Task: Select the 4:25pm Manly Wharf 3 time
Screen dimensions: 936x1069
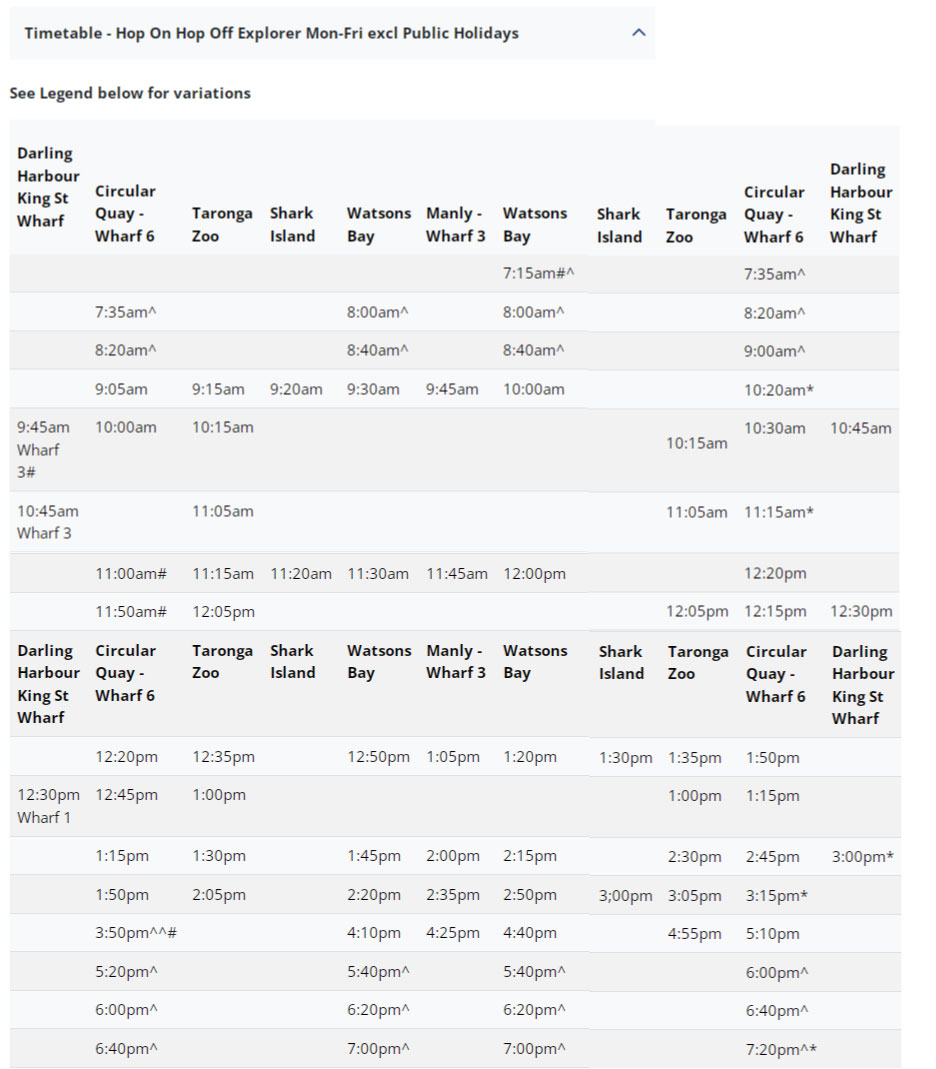Action: (453, 933)
